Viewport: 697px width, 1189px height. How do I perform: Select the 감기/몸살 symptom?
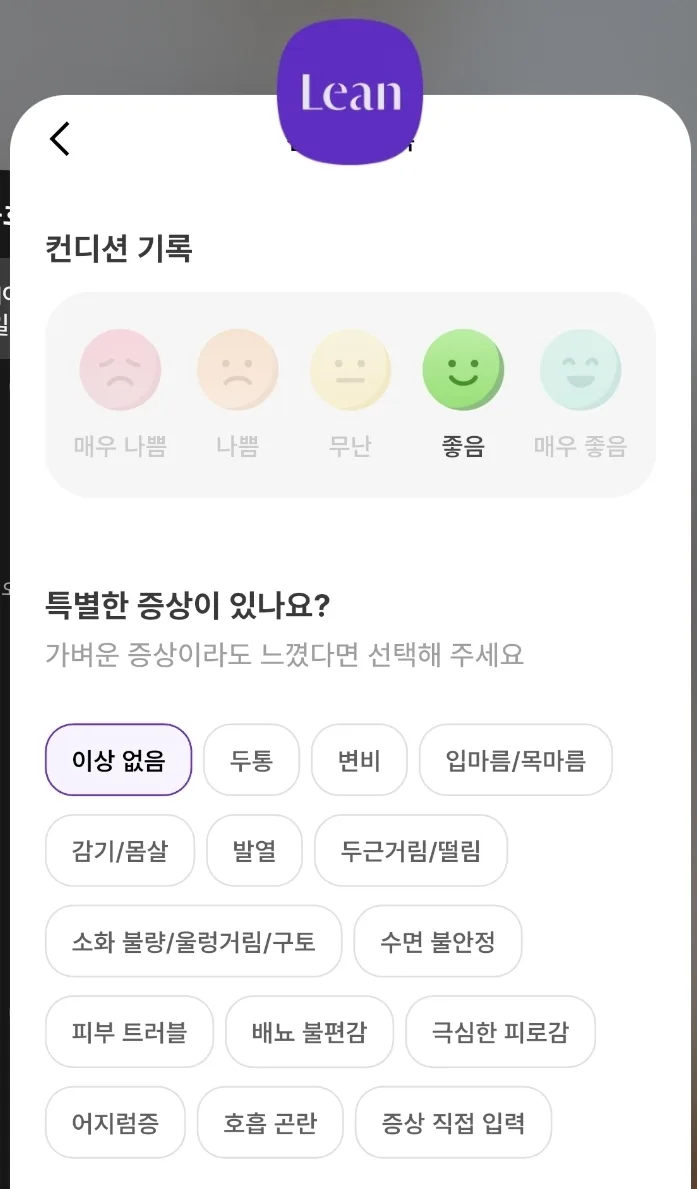tap(120, 851)
